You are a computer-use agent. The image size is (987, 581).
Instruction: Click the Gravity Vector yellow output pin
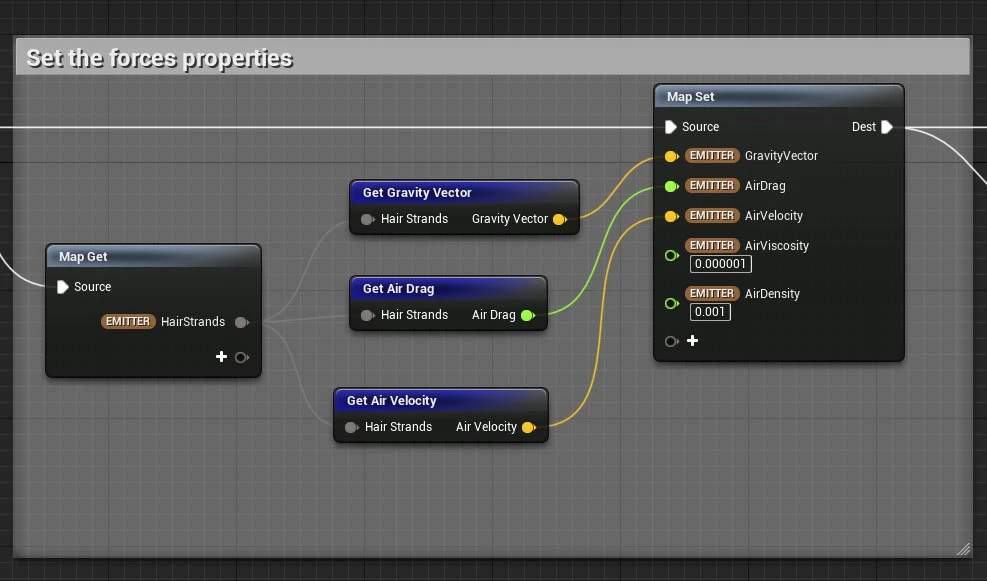coord(560,219)
